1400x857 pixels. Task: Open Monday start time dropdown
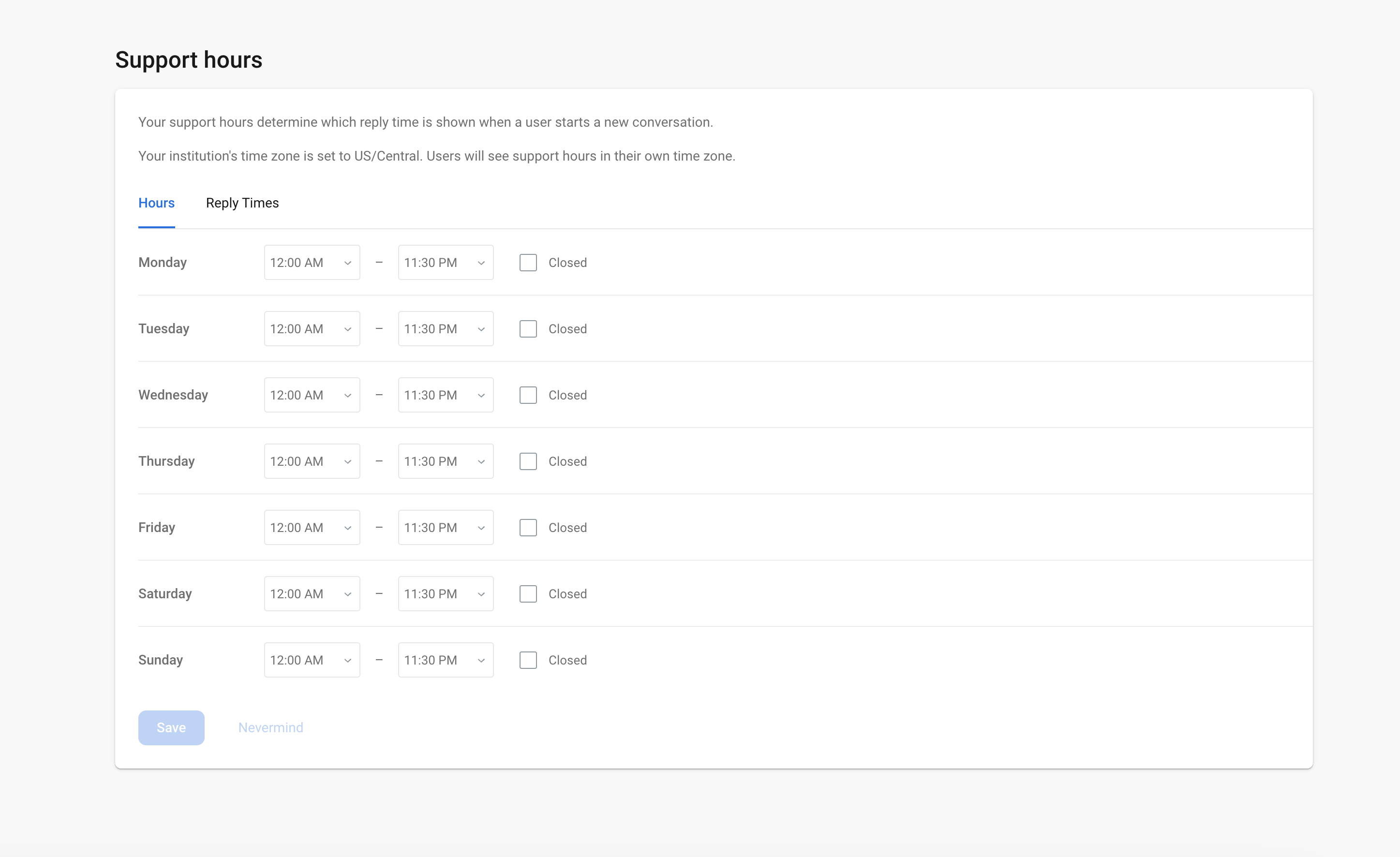pyautogui.click(x=312, y=263)
